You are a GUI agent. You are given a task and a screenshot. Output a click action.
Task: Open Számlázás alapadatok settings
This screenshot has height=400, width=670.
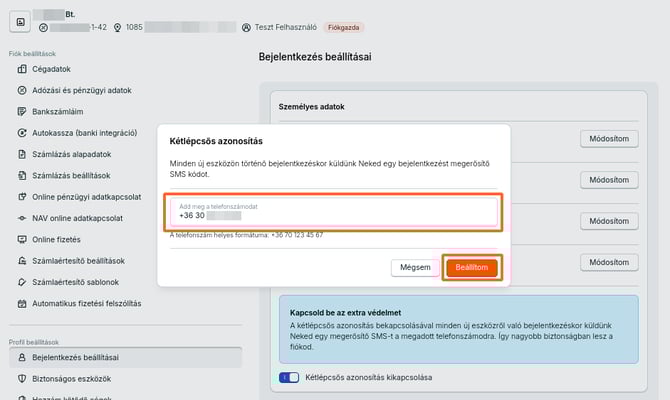pyautogui.click(x=71, y=154)
